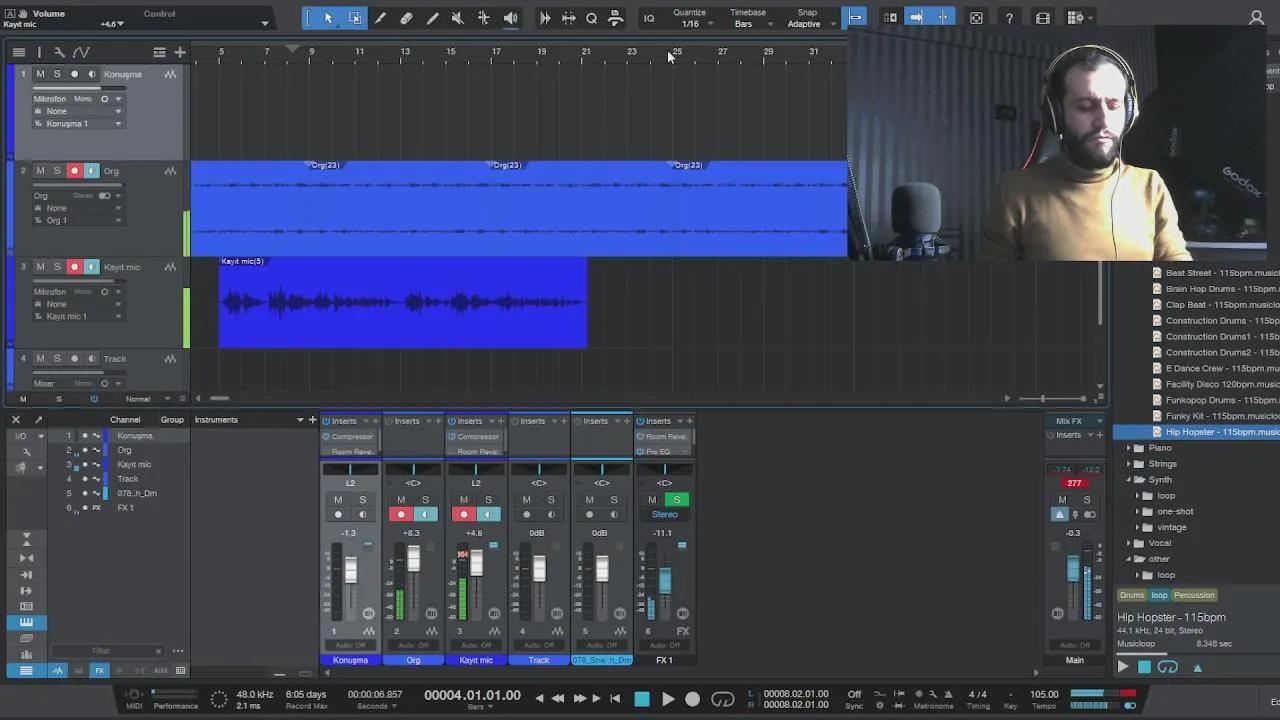Viewport: 1280px width, 720px height.
Task: Select the Eraser tool
Action: 406,17
